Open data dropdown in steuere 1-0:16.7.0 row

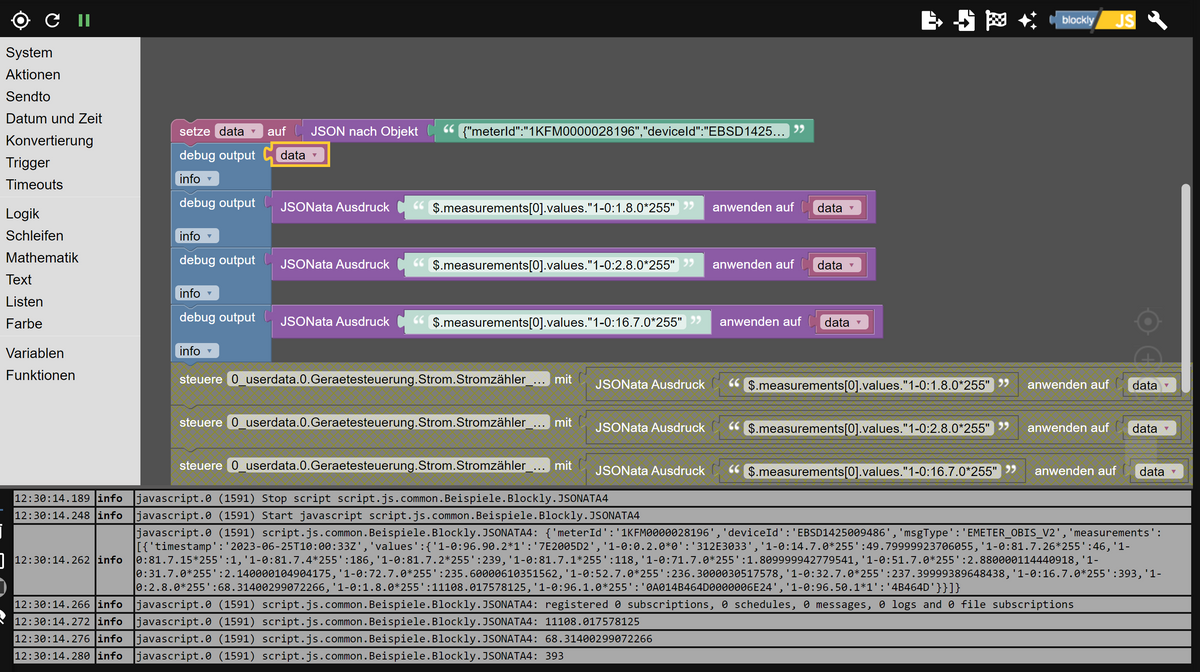tap(1159, 471)
